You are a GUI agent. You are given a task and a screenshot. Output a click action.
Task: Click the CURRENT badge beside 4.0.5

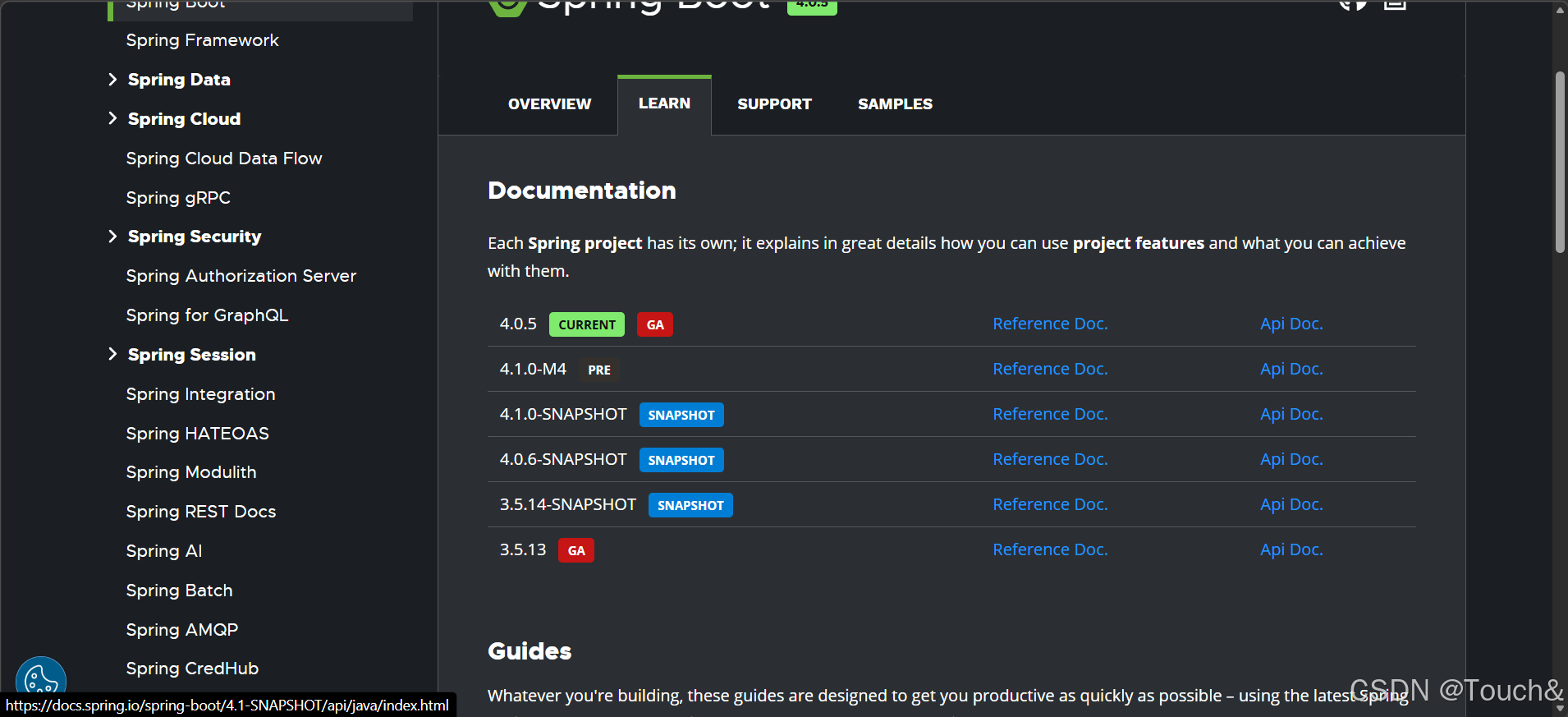[587, 324]
